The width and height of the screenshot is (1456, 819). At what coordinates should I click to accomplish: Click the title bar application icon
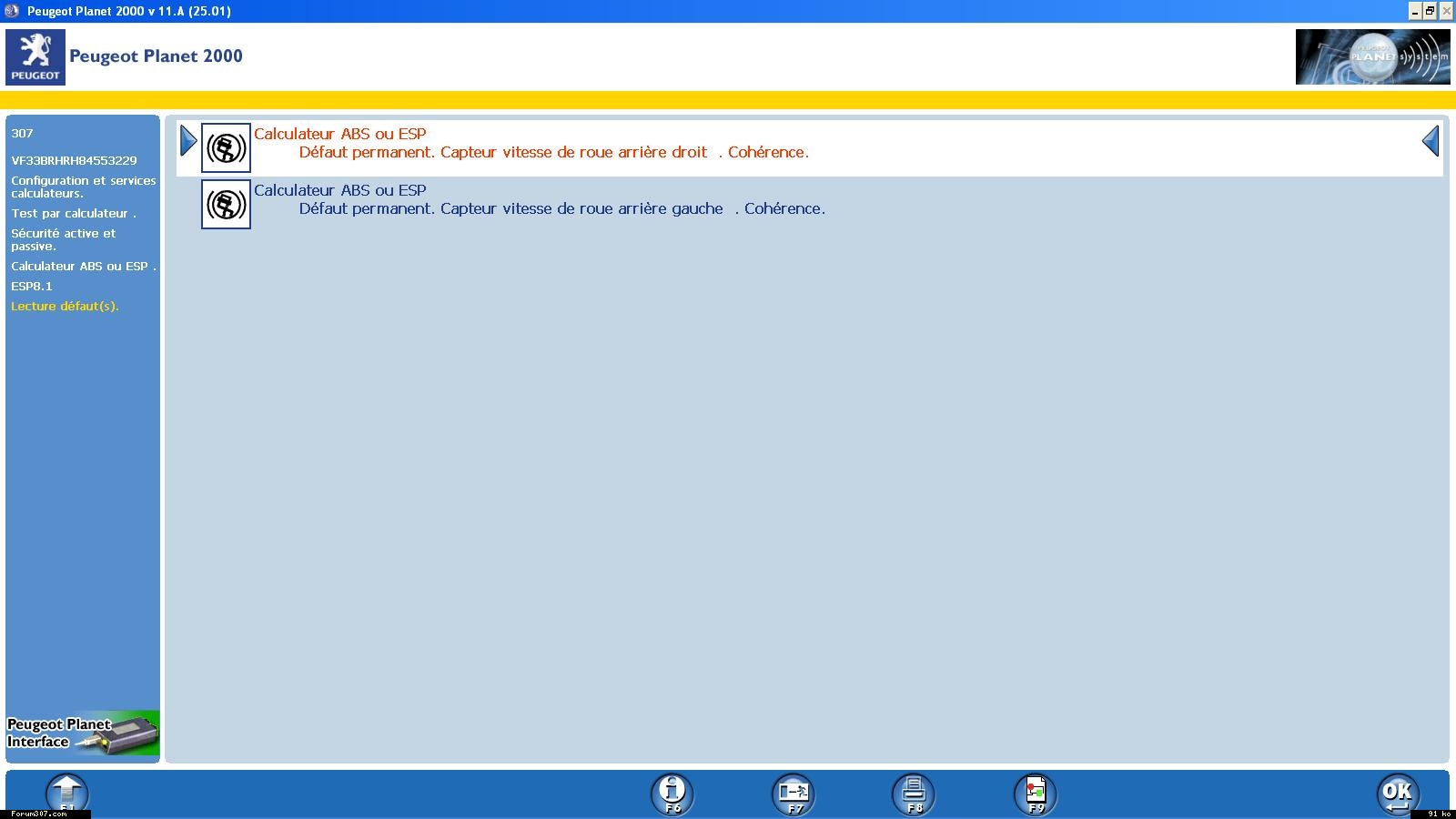12,11
